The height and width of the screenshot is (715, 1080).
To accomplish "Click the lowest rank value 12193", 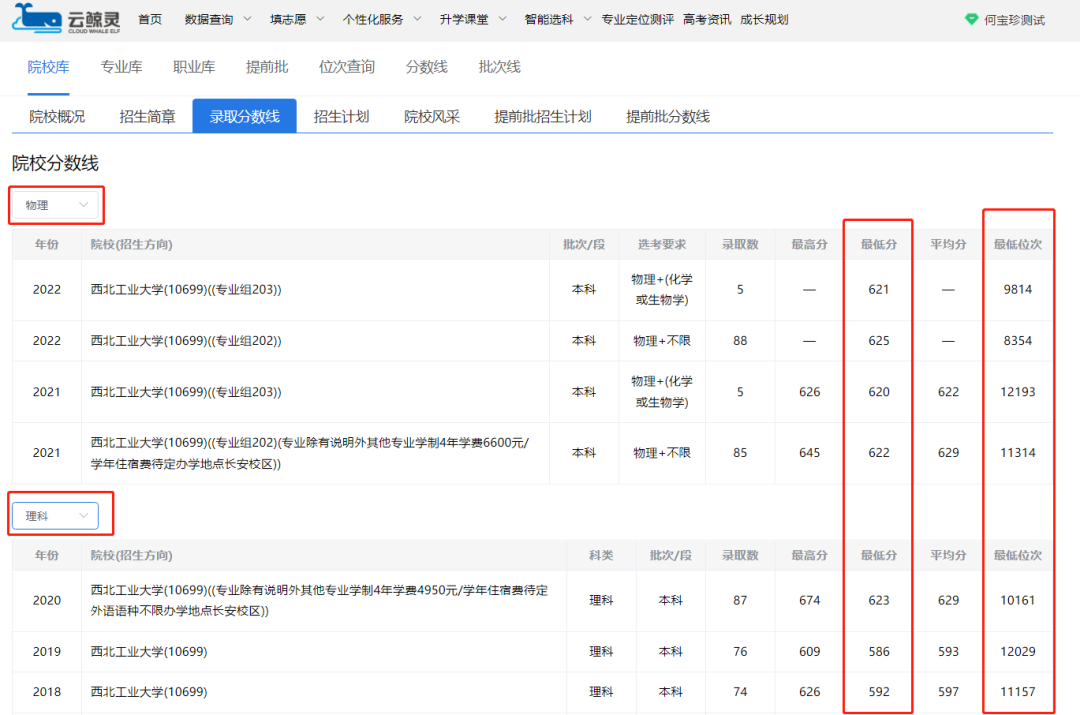I will tap(1017, 392).
